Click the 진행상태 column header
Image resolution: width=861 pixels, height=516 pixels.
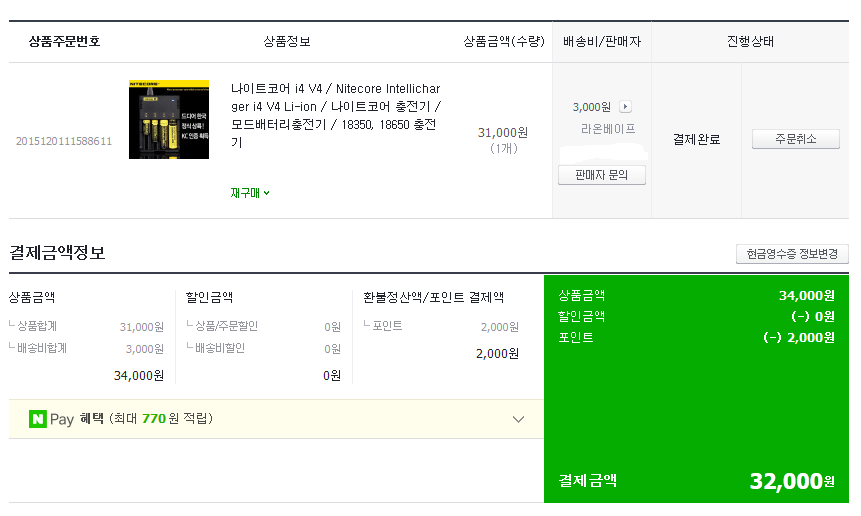[x=750, y=42]
